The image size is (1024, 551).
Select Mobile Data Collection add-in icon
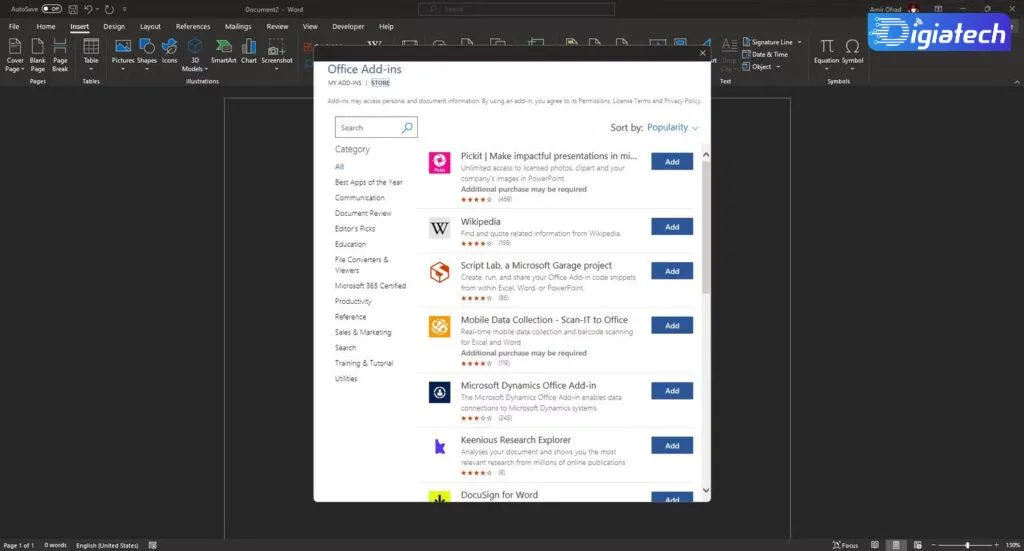(x=440, y=326)
